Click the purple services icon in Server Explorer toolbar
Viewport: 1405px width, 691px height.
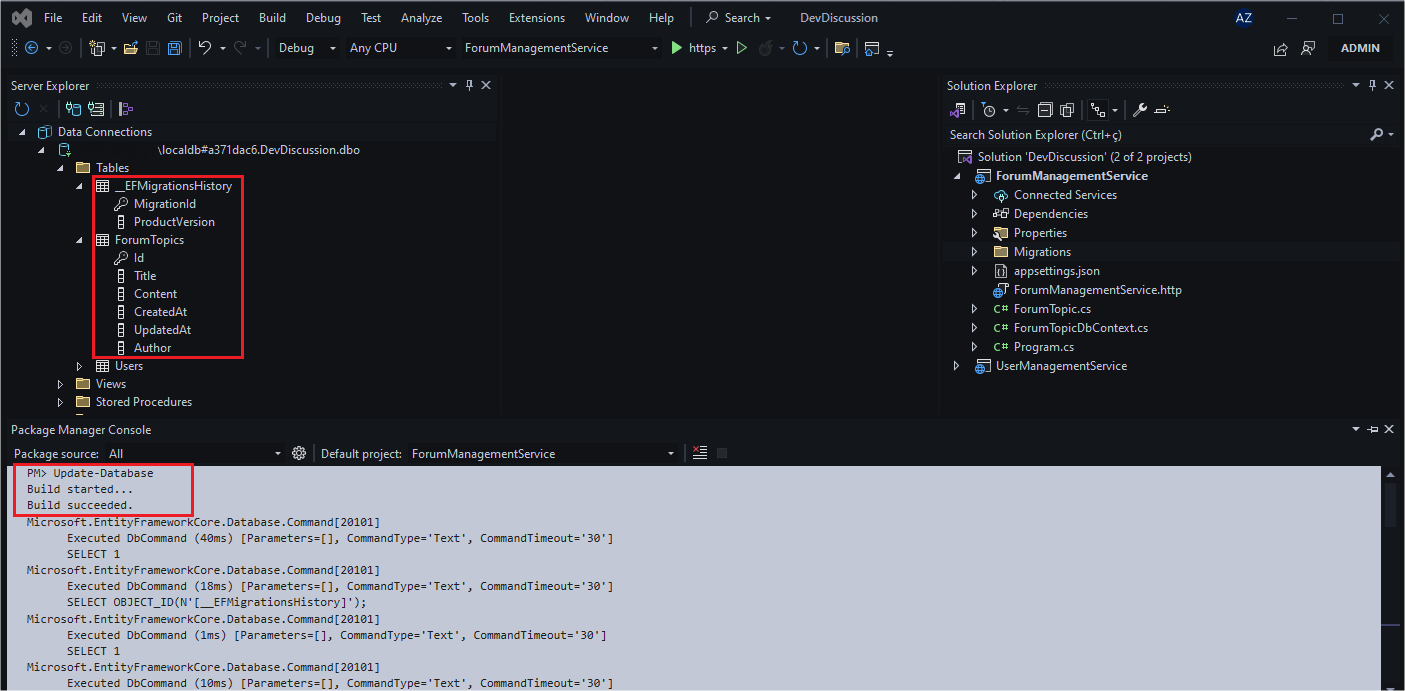pyautogui.click(x=126, y=109)
